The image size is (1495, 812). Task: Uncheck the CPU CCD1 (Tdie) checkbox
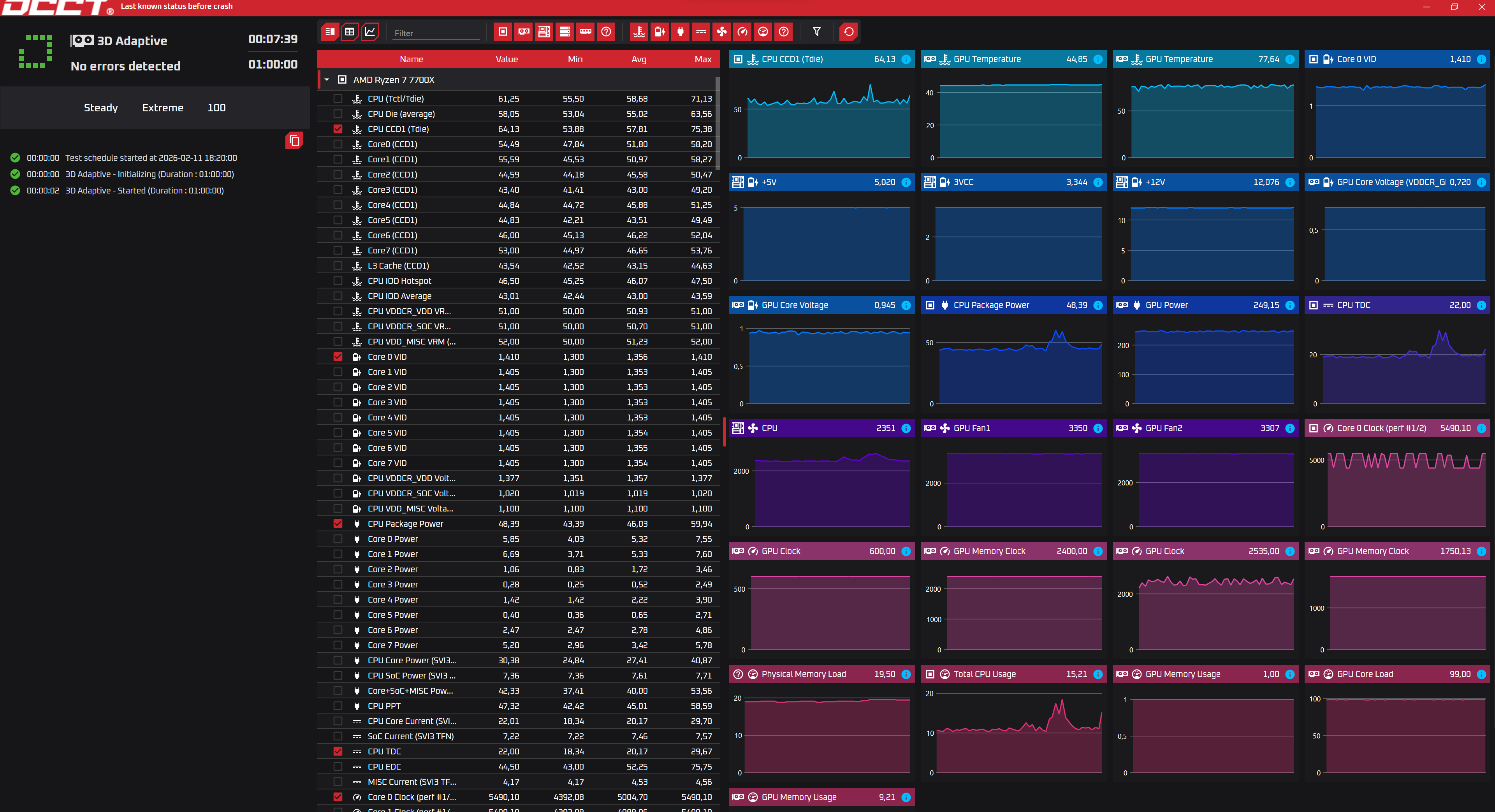pos(338,129)
